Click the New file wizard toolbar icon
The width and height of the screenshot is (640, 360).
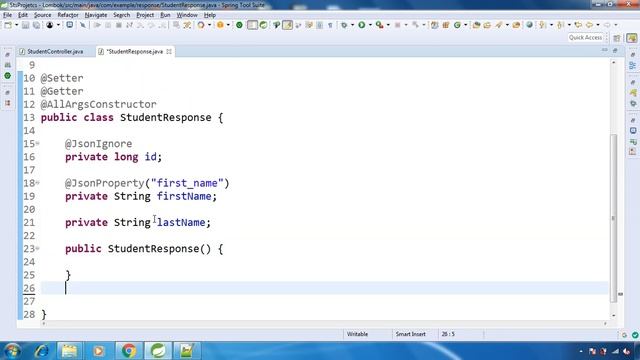[x=8, y=25]
